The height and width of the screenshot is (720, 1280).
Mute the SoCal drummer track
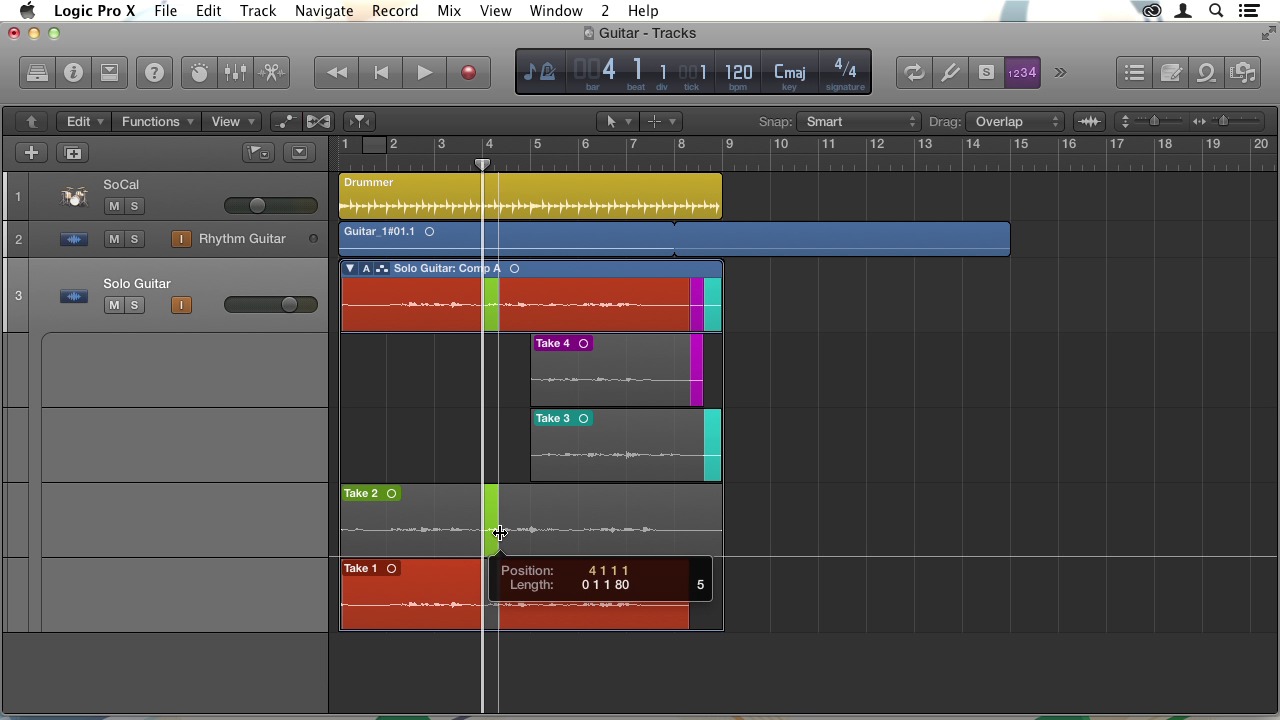click(114, 206)
